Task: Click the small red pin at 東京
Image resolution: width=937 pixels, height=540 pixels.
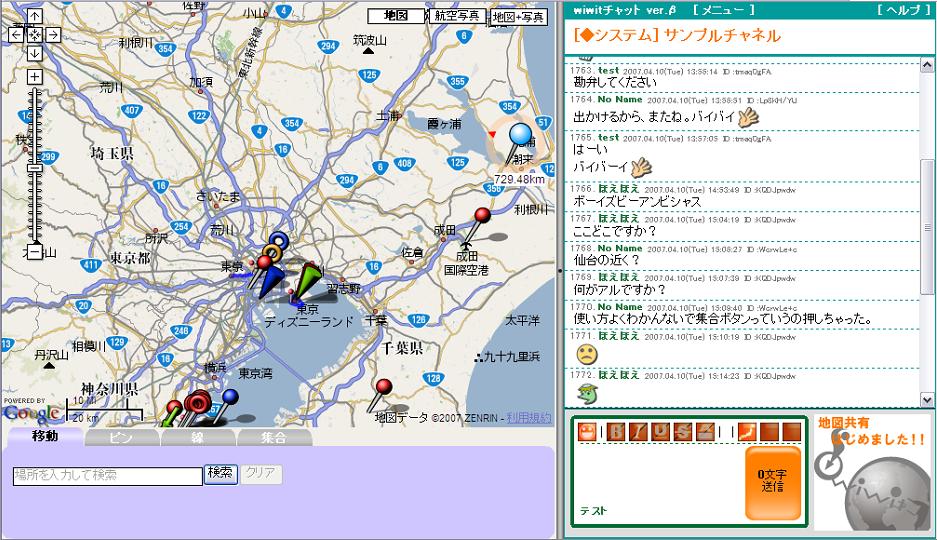Action: pos(264,263)
